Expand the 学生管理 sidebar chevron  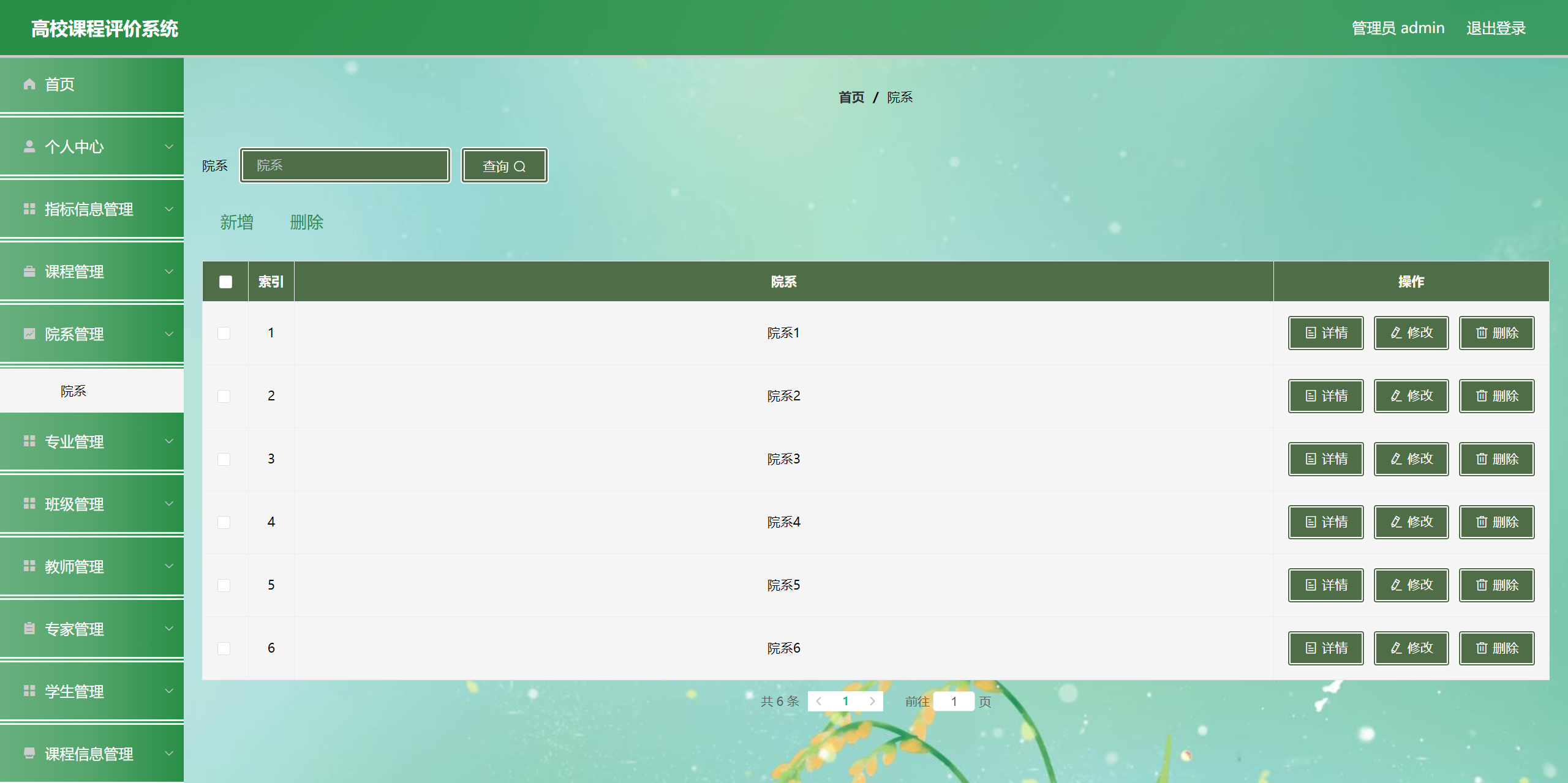click(x=169, y=691)
